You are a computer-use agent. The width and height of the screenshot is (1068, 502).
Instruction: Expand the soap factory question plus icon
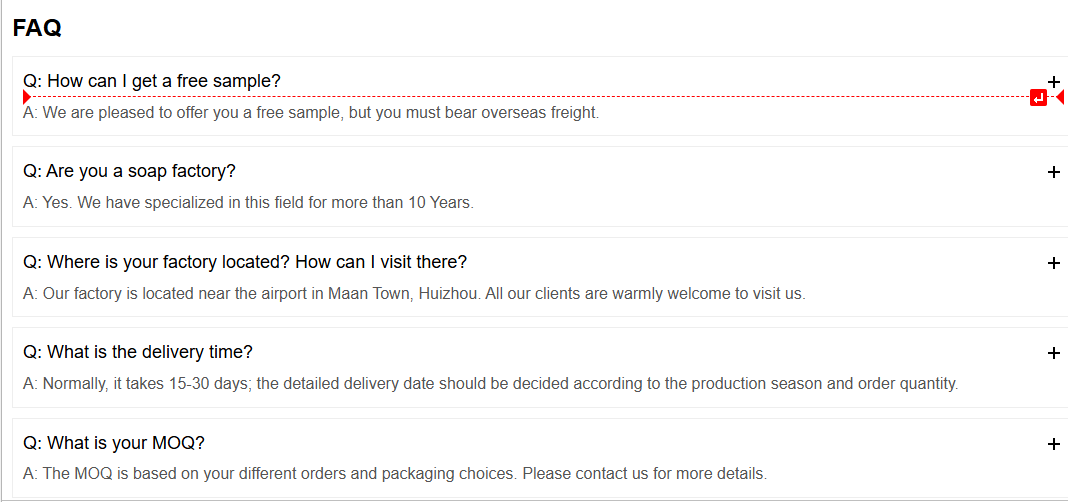[1054, 172]
